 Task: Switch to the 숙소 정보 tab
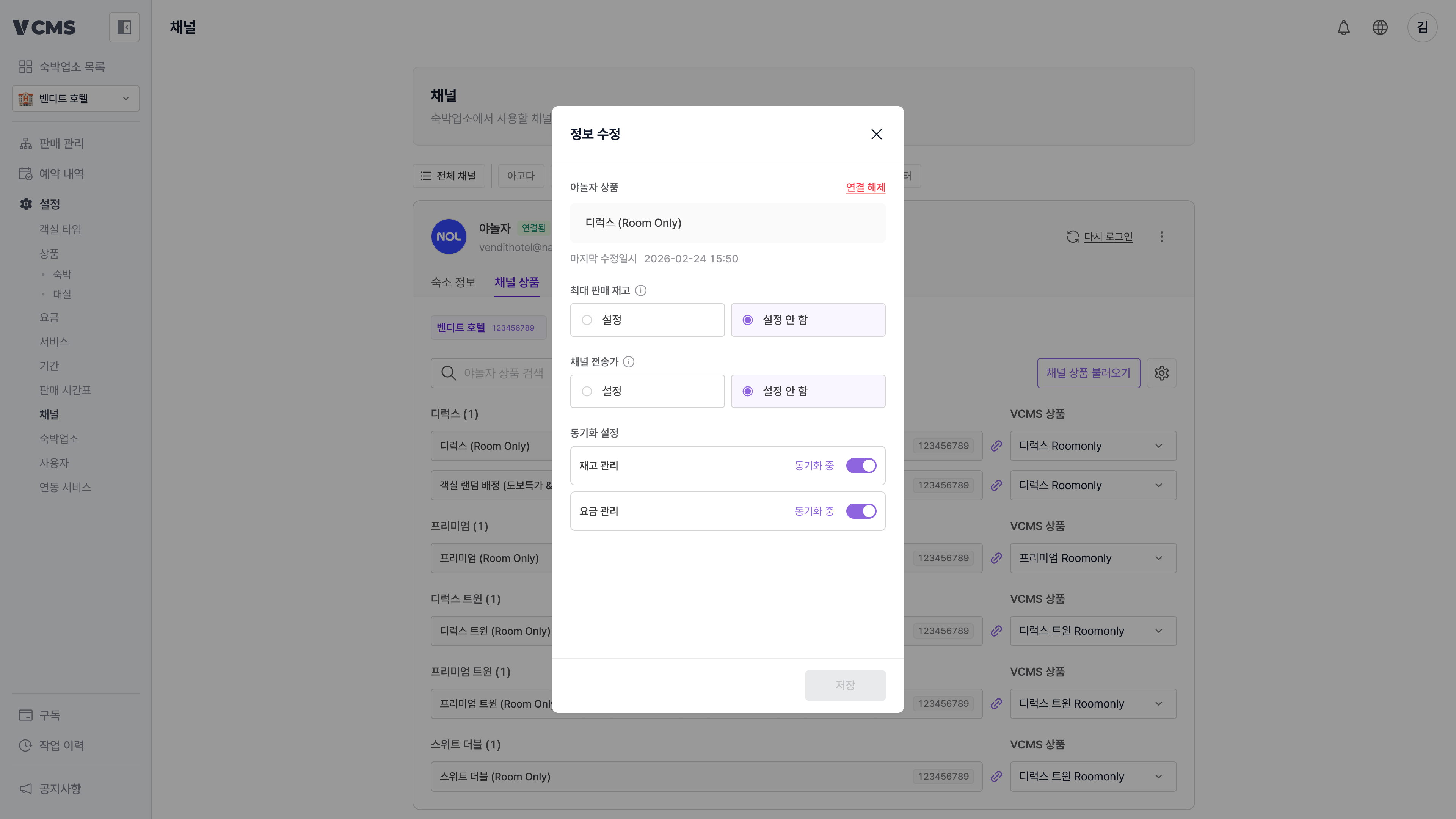(x=453, y=282)
